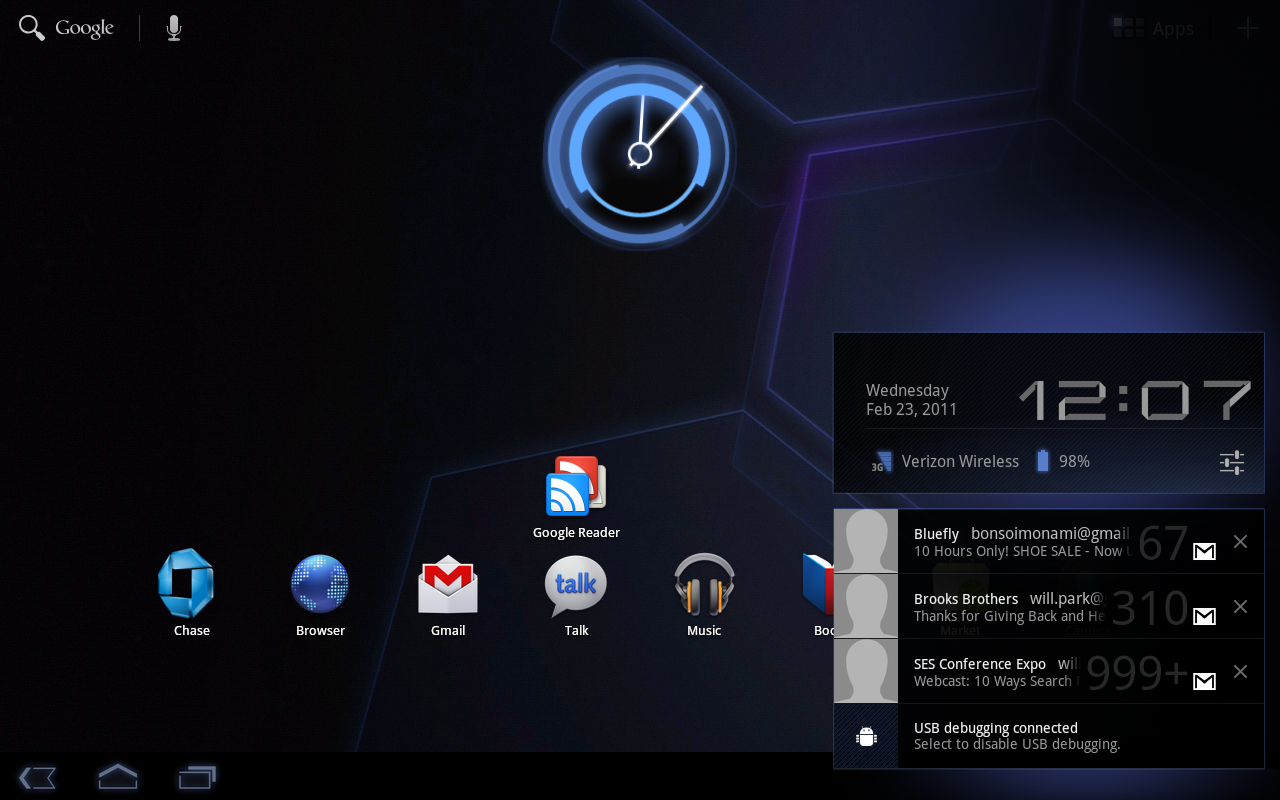Open the Talk app
This screenshot has height=800, width=1280.
576,586
